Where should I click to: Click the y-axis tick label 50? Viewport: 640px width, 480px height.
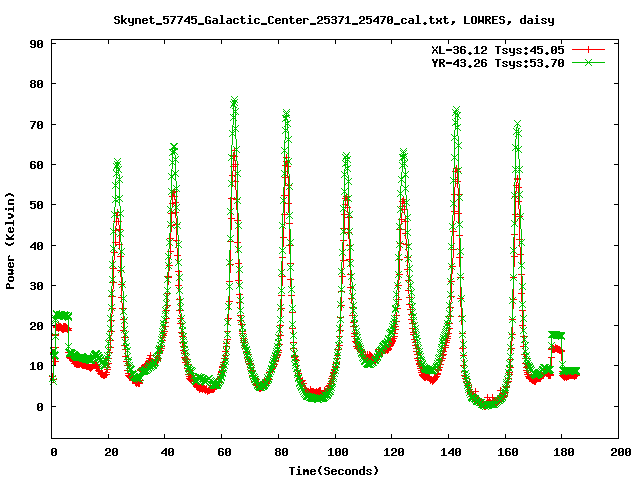(35, 205)
